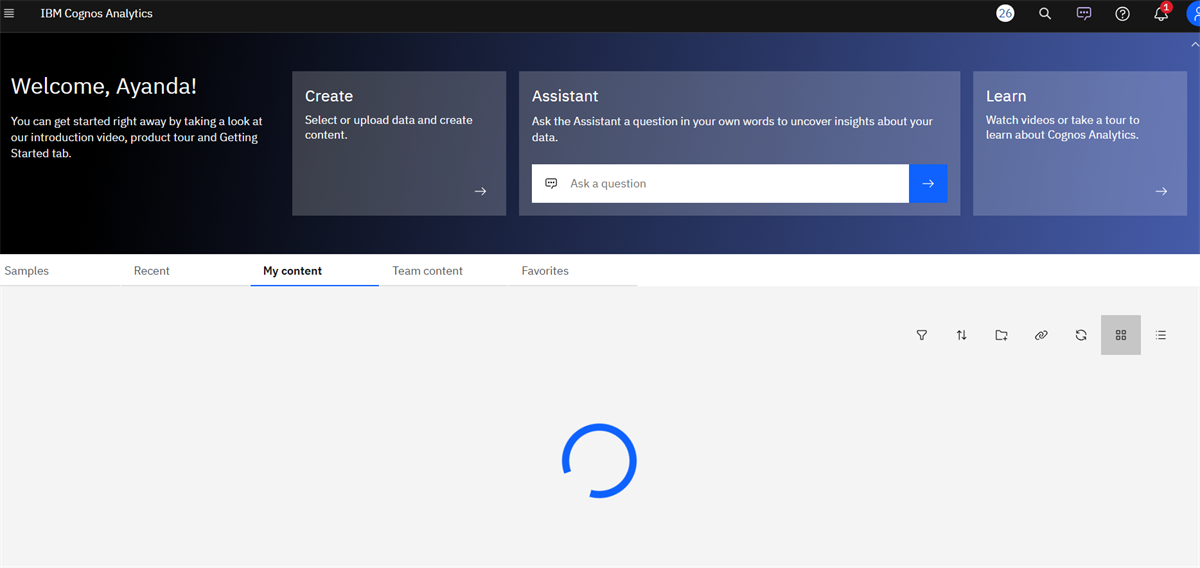This screenshot has height=568, width=1200.
Task: Open the Create card
Action: pyautogui.click(x=399, y=143)
